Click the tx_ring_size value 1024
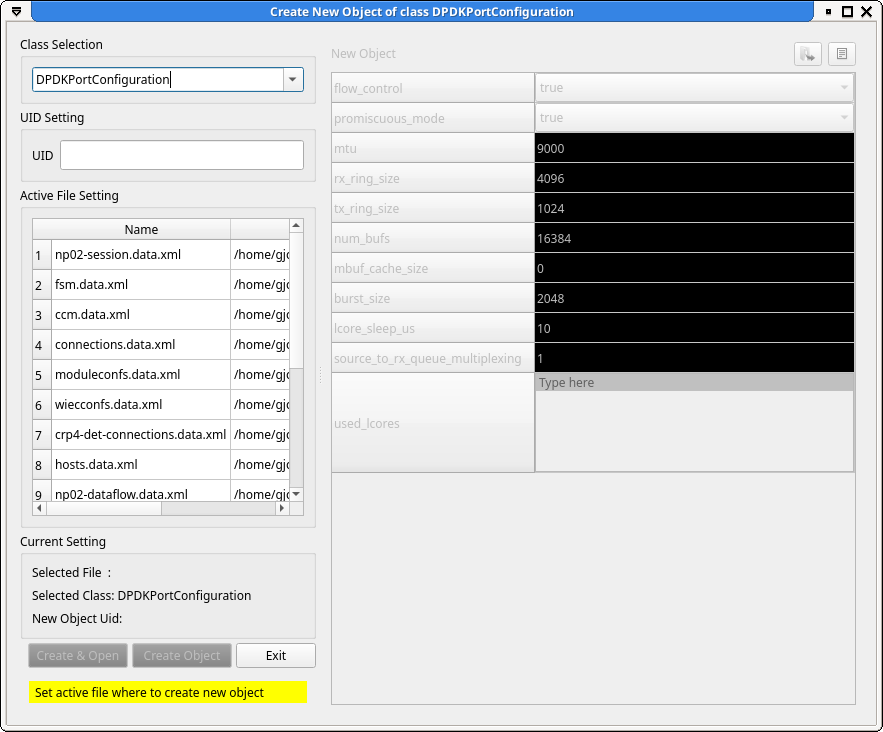This screenshot has width=883, height=732. click(694, 208)
